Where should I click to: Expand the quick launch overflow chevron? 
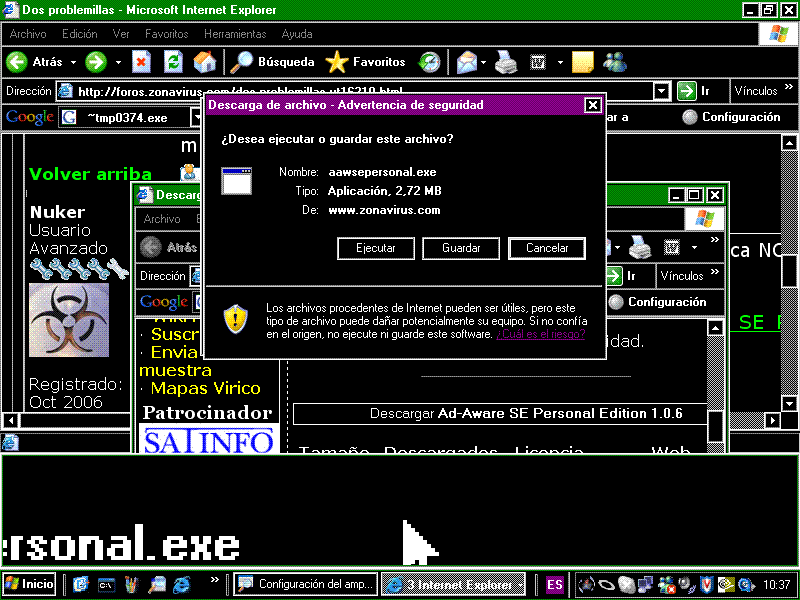click(x=214, y=579)
